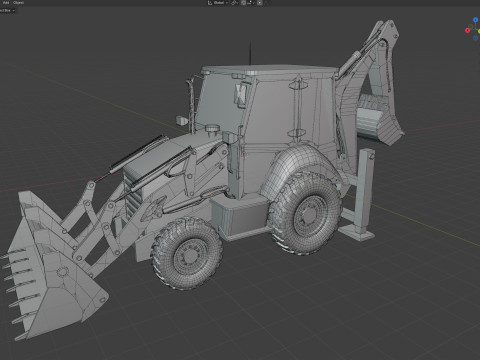Open the Global transform orientation dropdown
The height and width of the screenshot is (360, 480).
coord(218,3)
